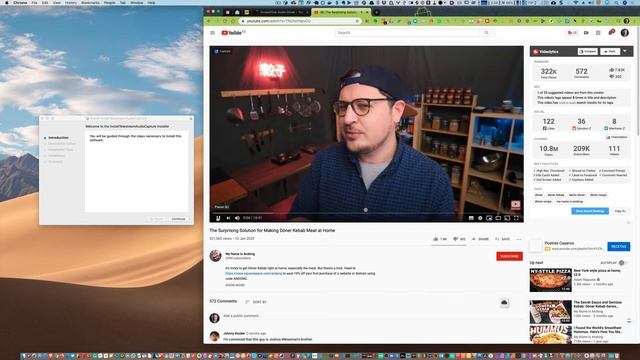This screenshot has height=360, width=640.
Task: Click the 'döner' tag chip
Action: tap(539, 195)
